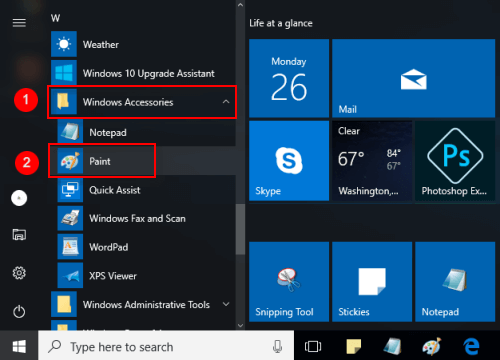
Task: Open Notepad from the taskbar
Action: click(392, 347)
